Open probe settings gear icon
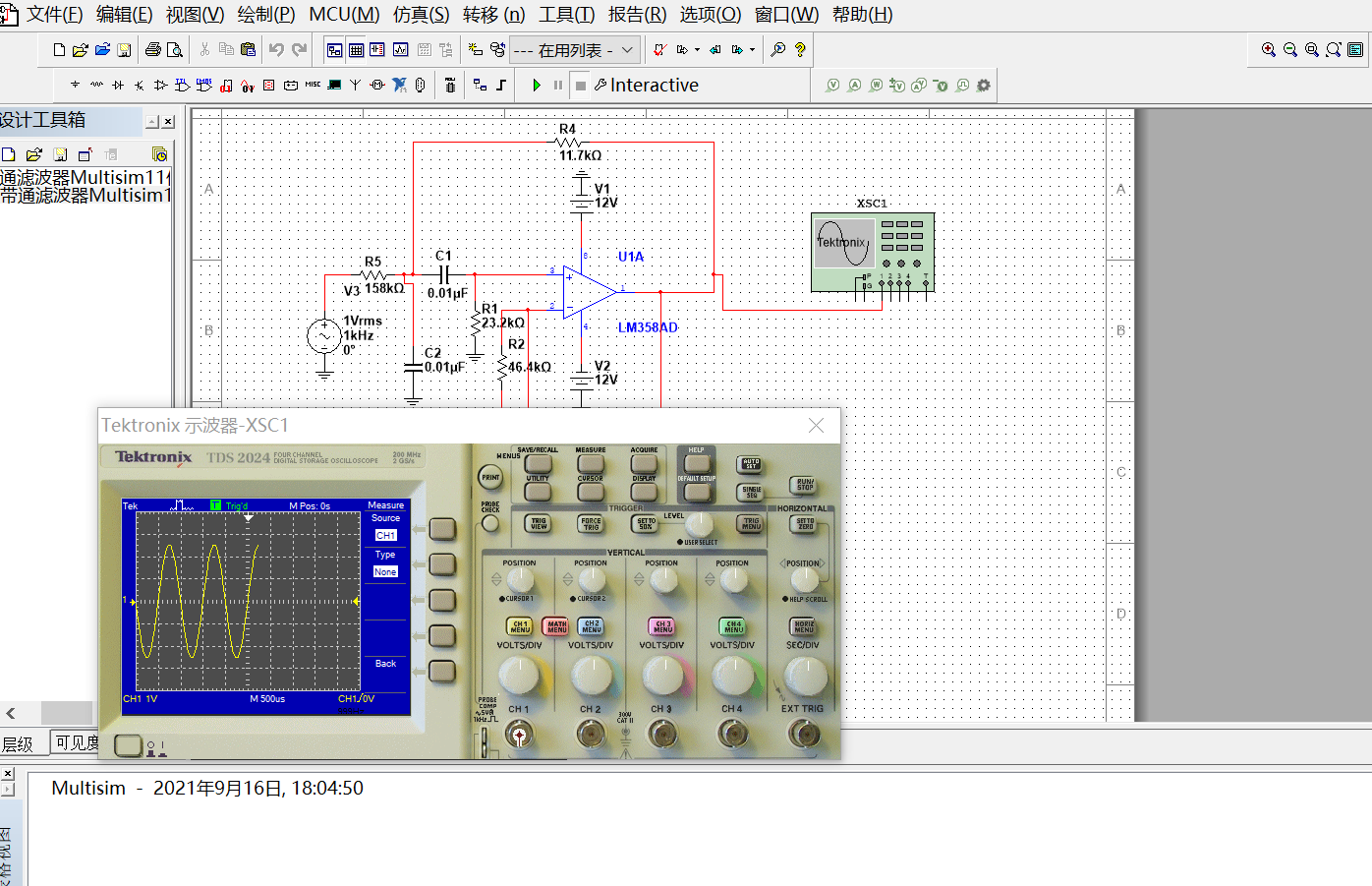 click(984, 86)
